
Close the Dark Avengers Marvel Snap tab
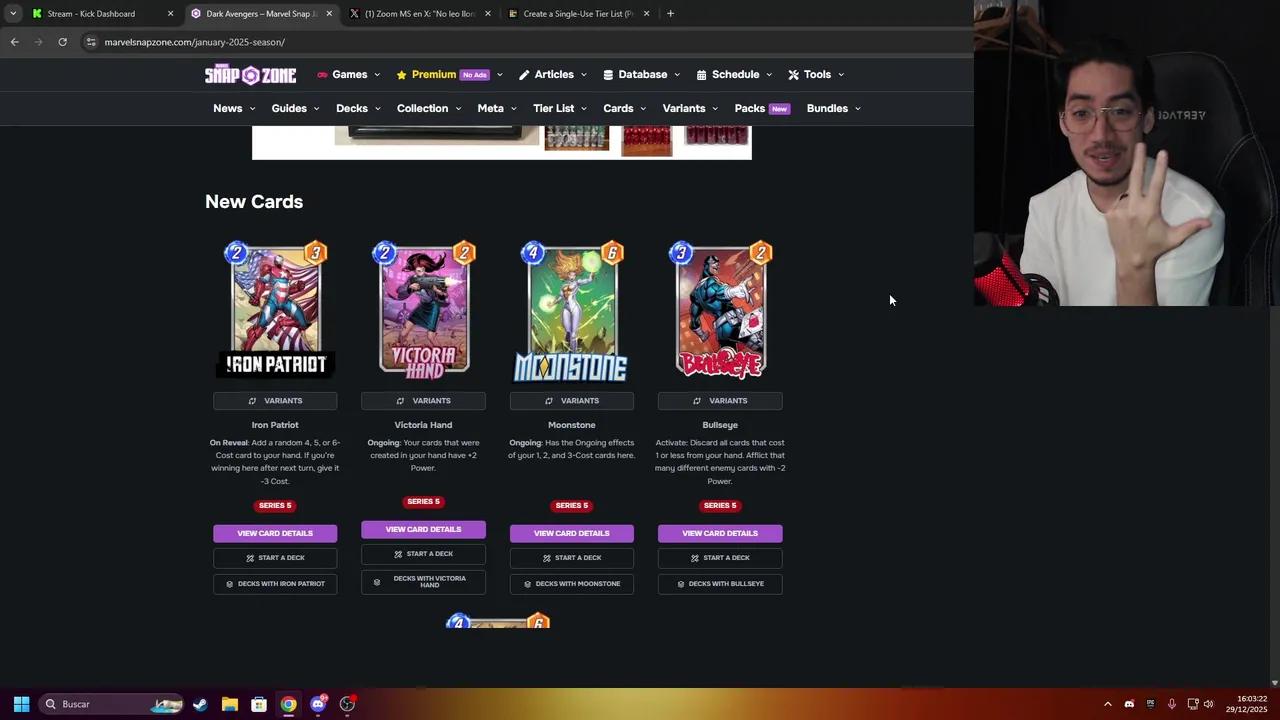(x=329, y=14)
